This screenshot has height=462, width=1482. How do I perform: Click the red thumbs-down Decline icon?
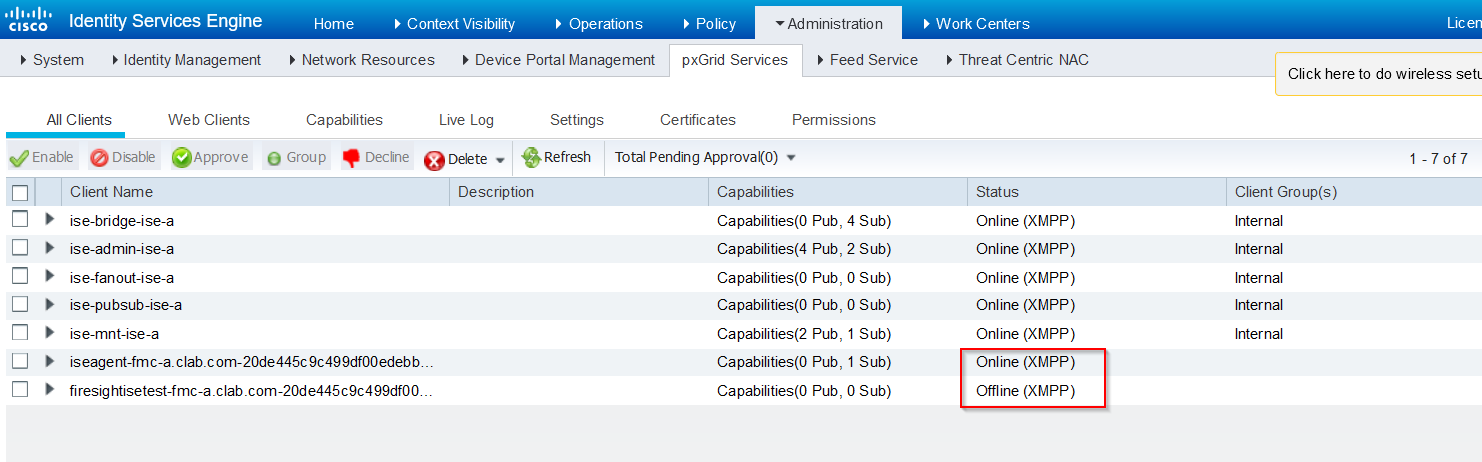(x=351, y=158)
